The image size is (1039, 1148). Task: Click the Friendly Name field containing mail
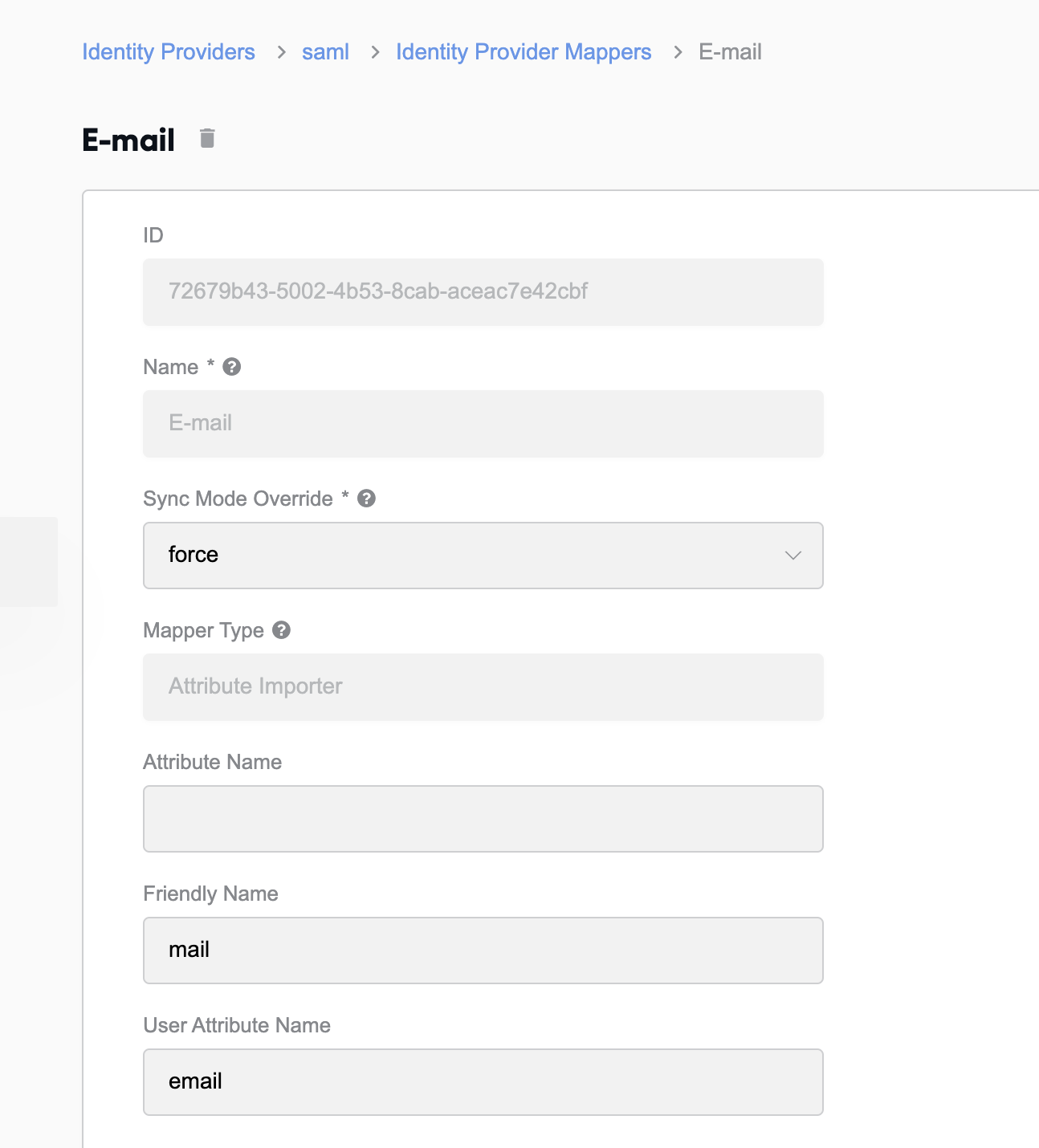click(x=483, y=951)
